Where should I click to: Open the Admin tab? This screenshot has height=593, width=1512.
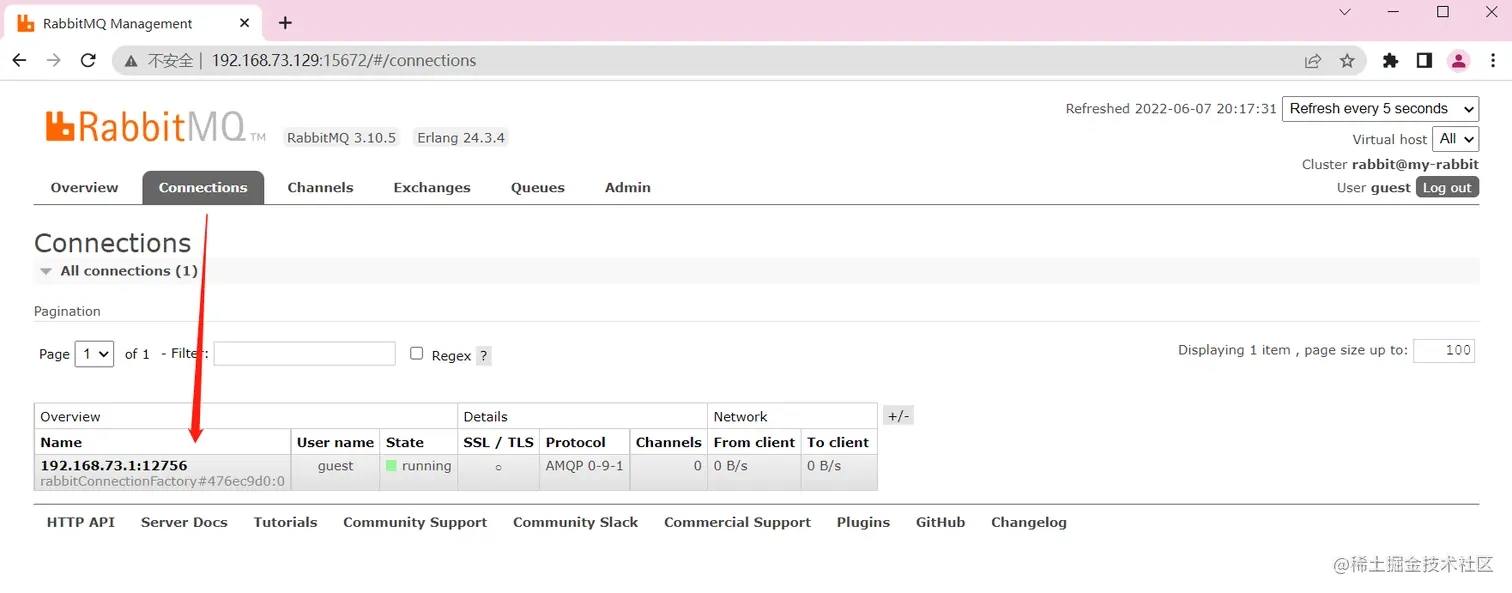click(x=628, y=187)
